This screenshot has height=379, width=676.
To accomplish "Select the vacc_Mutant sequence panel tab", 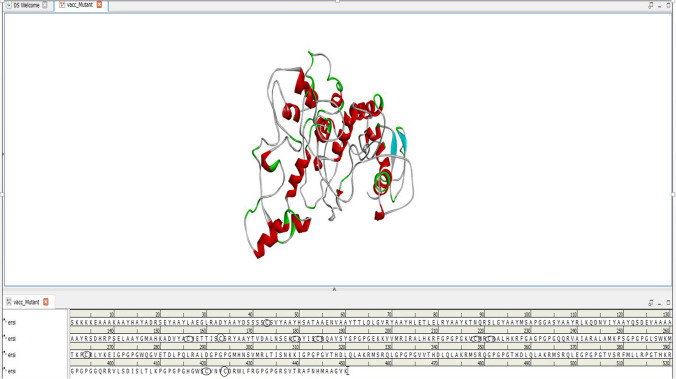I will click(26, 302).
